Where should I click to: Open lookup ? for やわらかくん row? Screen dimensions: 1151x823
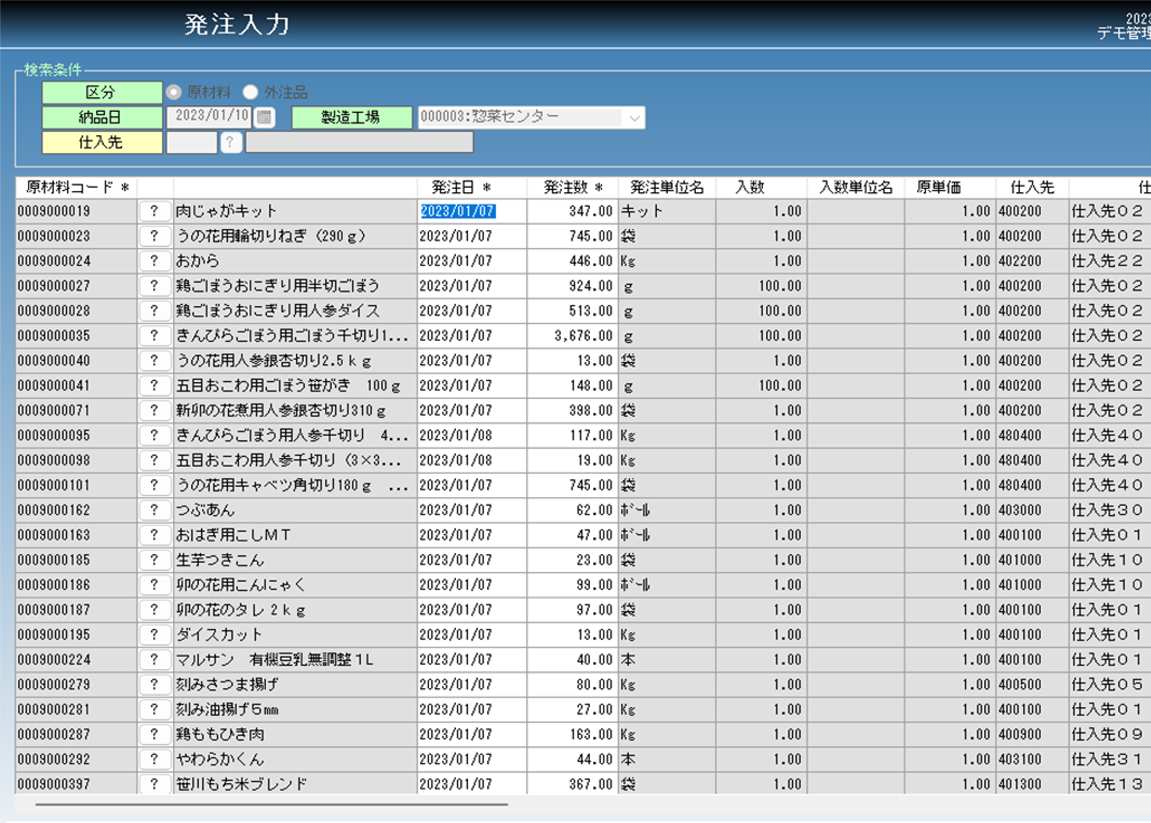pos(154,760)
